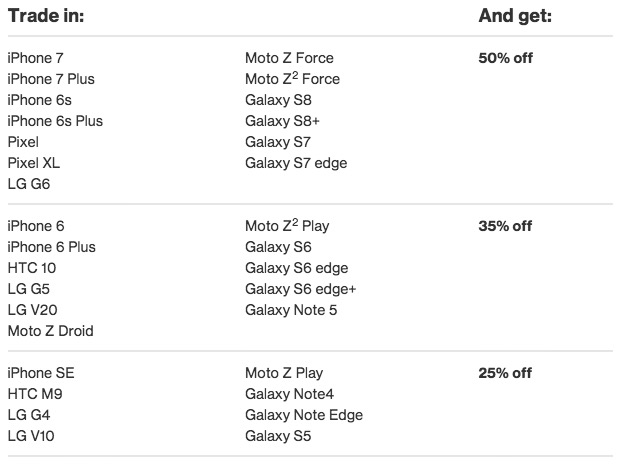Image resolution: width=620 pixels, height=464 pixels.
Task: Click the 35% off label
Action: click(506, 226)
